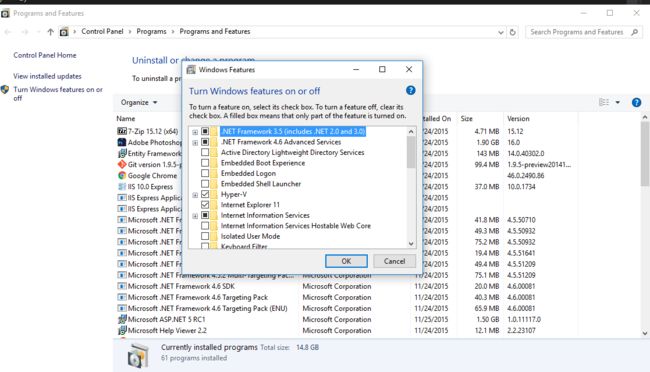Open the Organize dropdown menu

[x=139, y=102]
